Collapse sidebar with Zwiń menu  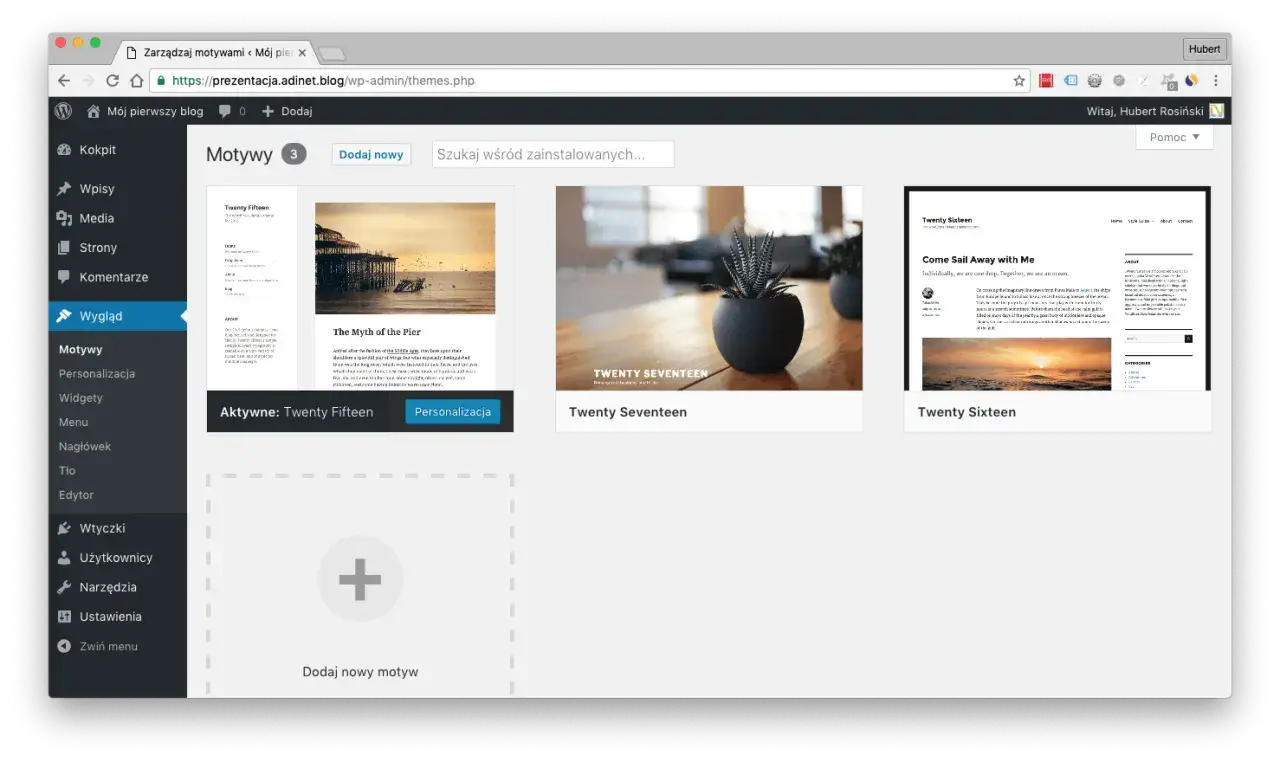tap(98, 646)
